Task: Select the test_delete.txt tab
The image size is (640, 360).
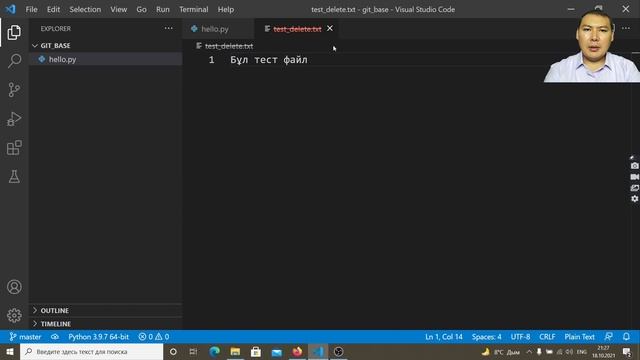Action: [x=297, y=29]
